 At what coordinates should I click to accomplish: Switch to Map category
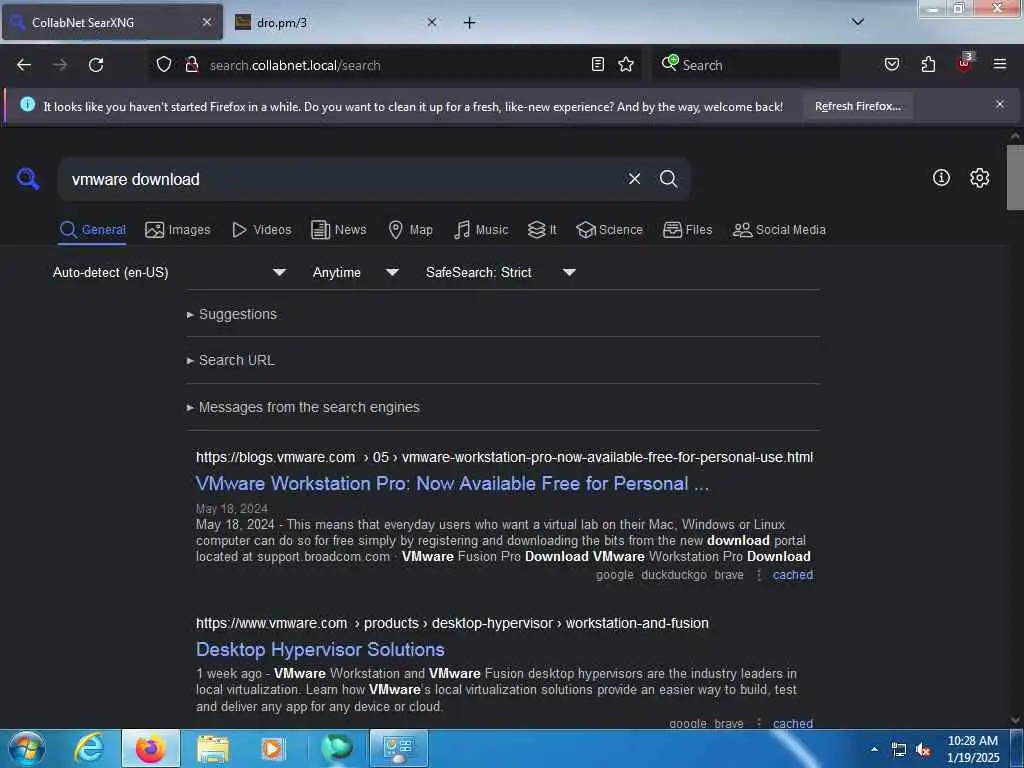(x=410, y=230)
